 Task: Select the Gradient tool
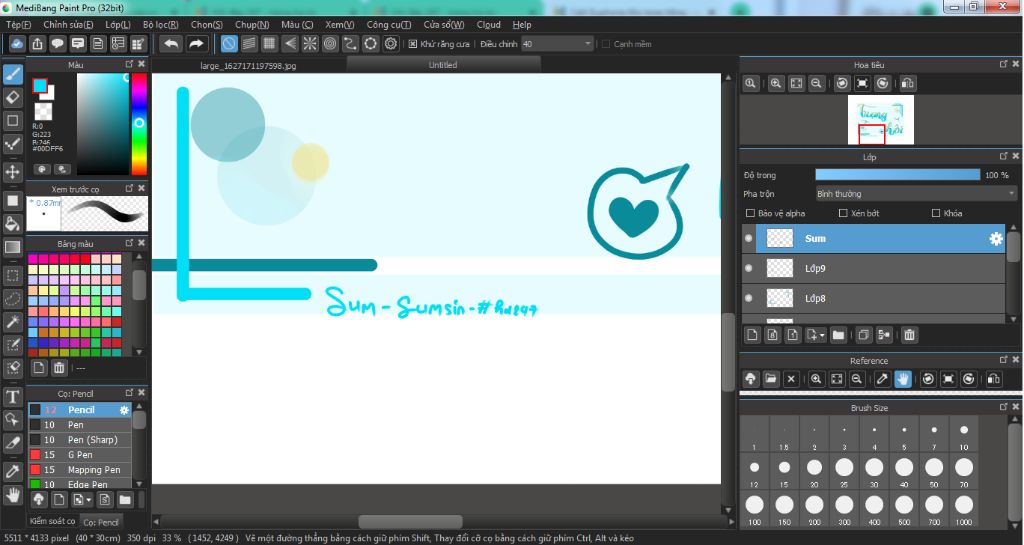12,247
